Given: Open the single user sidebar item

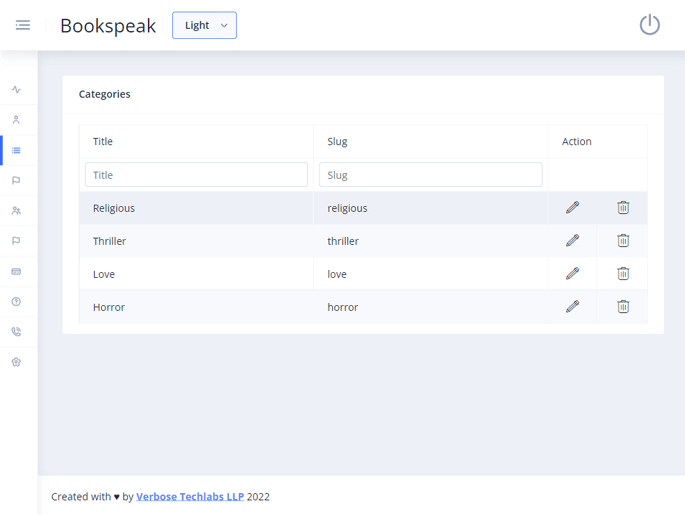Looking at the screenshot, I should 16,120.
